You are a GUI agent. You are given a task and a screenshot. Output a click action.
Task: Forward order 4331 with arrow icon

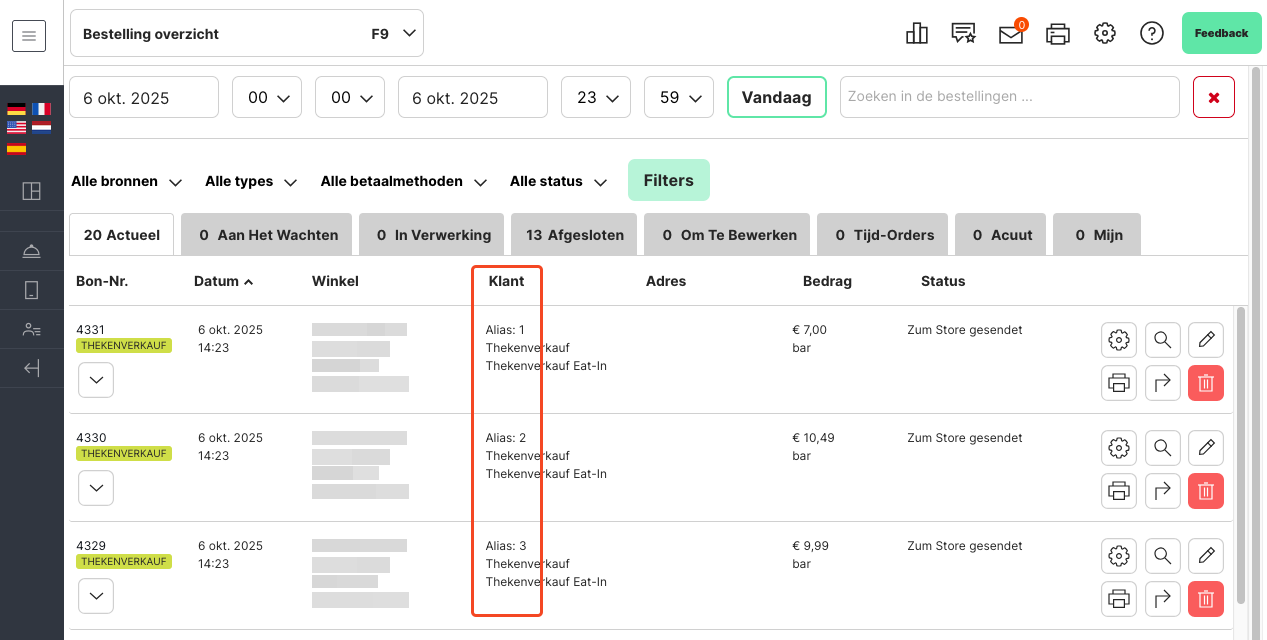tap(1162, 382)
